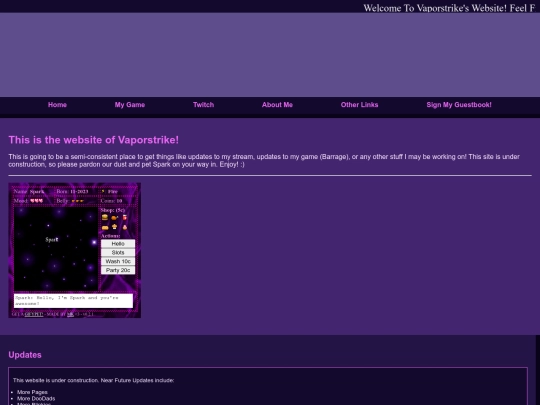
Task: Click Sign My Guestbook!
Action: point(459,105)
